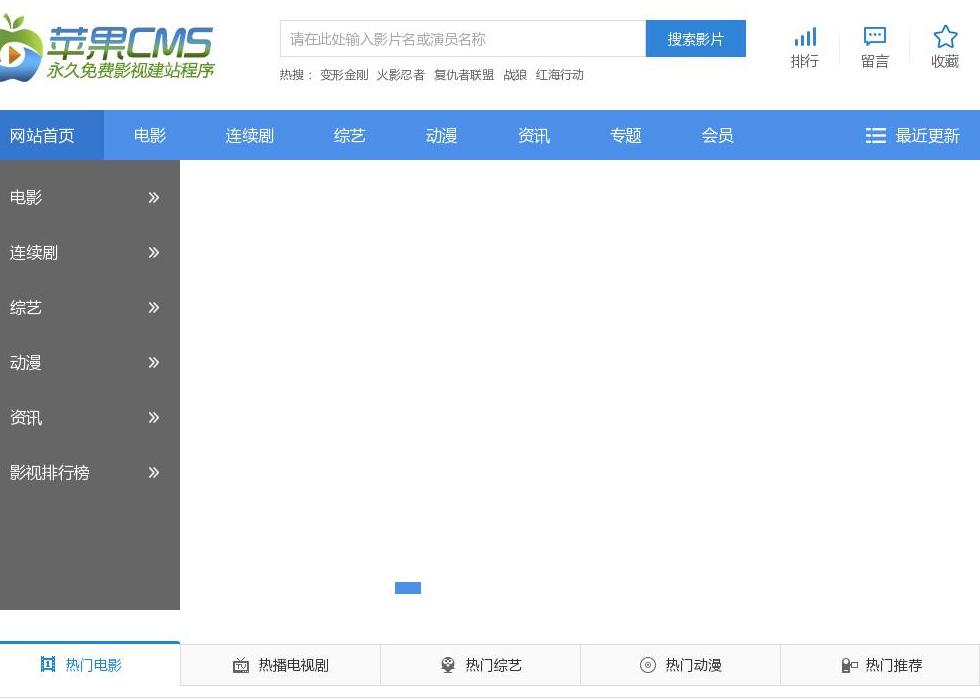This screenshot has height=700, width=980.
Task: Select the 电影 sidebar category
Action: point(26,198)
